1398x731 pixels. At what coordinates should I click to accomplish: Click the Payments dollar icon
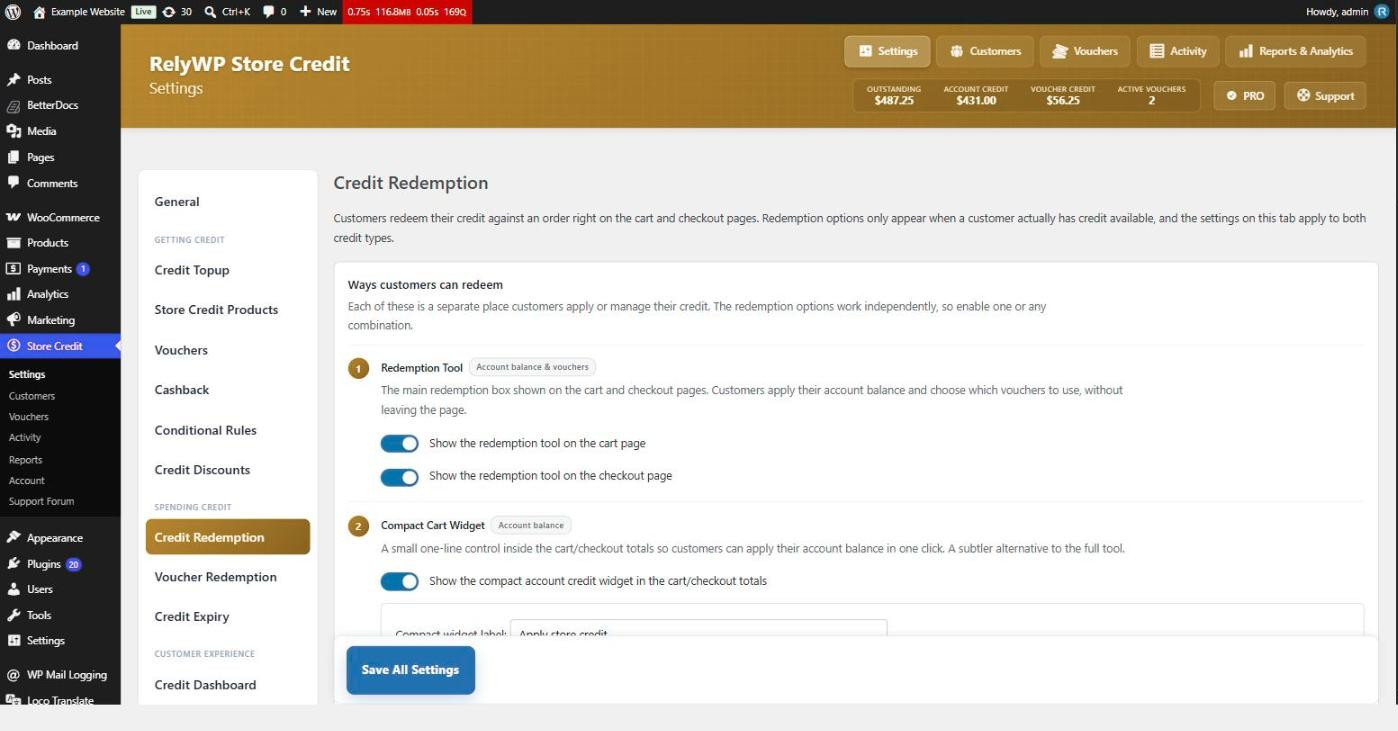point(14,269)
